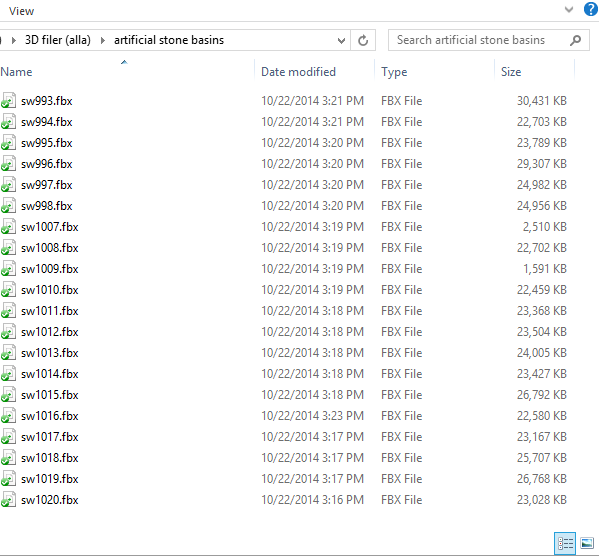Click size value 26,792 KB
Screen dimensions: 599x556
[x=542, y=395]
